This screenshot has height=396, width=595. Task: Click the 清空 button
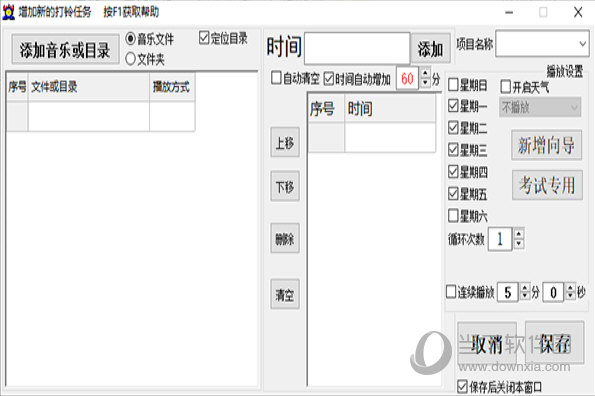pyautogui.click(x=285, y=294)
